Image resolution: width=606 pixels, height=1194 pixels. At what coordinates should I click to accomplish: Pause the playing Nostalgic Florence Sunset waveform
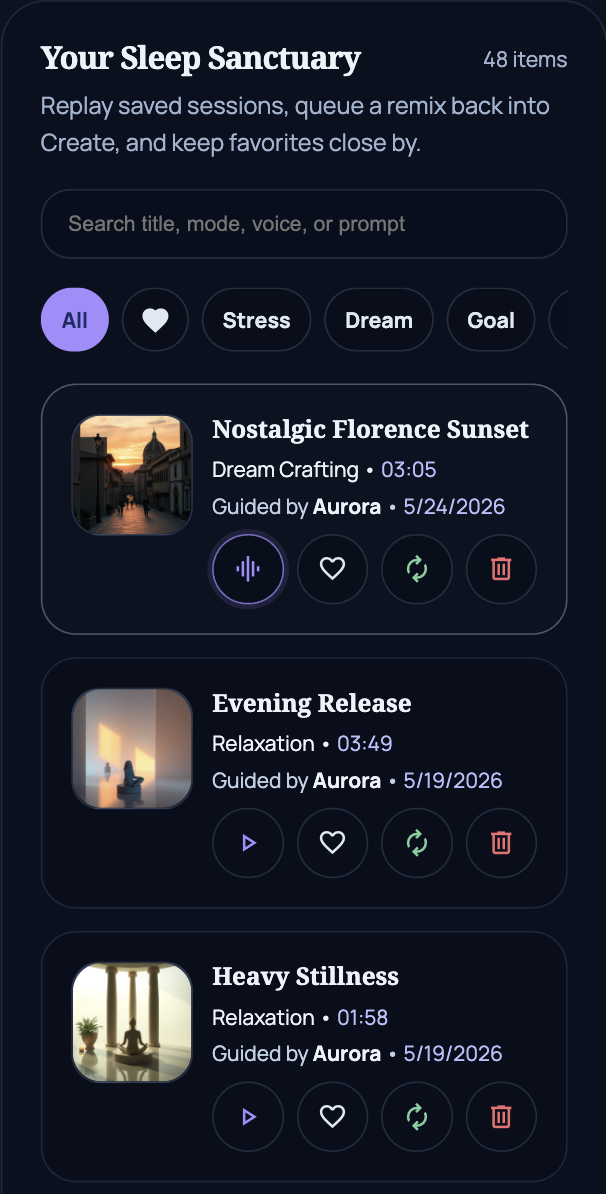pos(248,569)
